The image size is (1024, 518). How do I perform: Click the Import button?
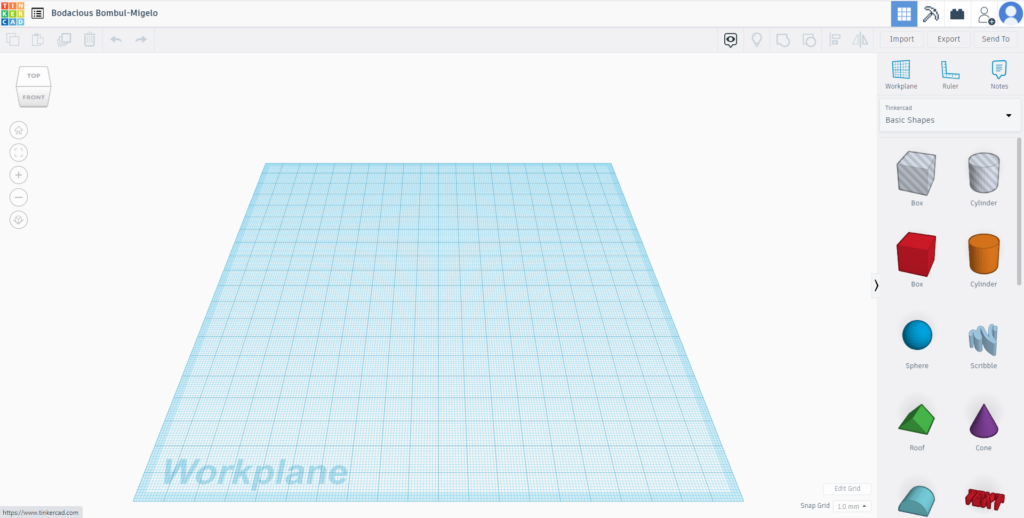(x=901, y=39)
